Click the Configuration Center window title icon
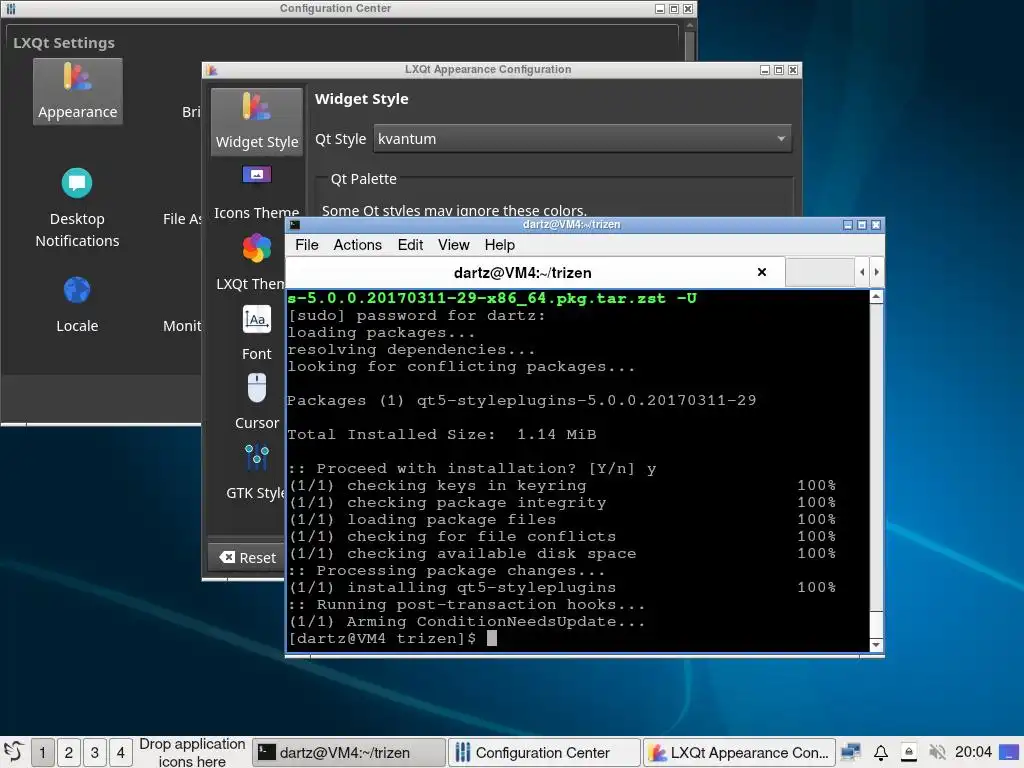This screenshot has height=768, width=1024. pyautogui.click(x=10, y=8)
